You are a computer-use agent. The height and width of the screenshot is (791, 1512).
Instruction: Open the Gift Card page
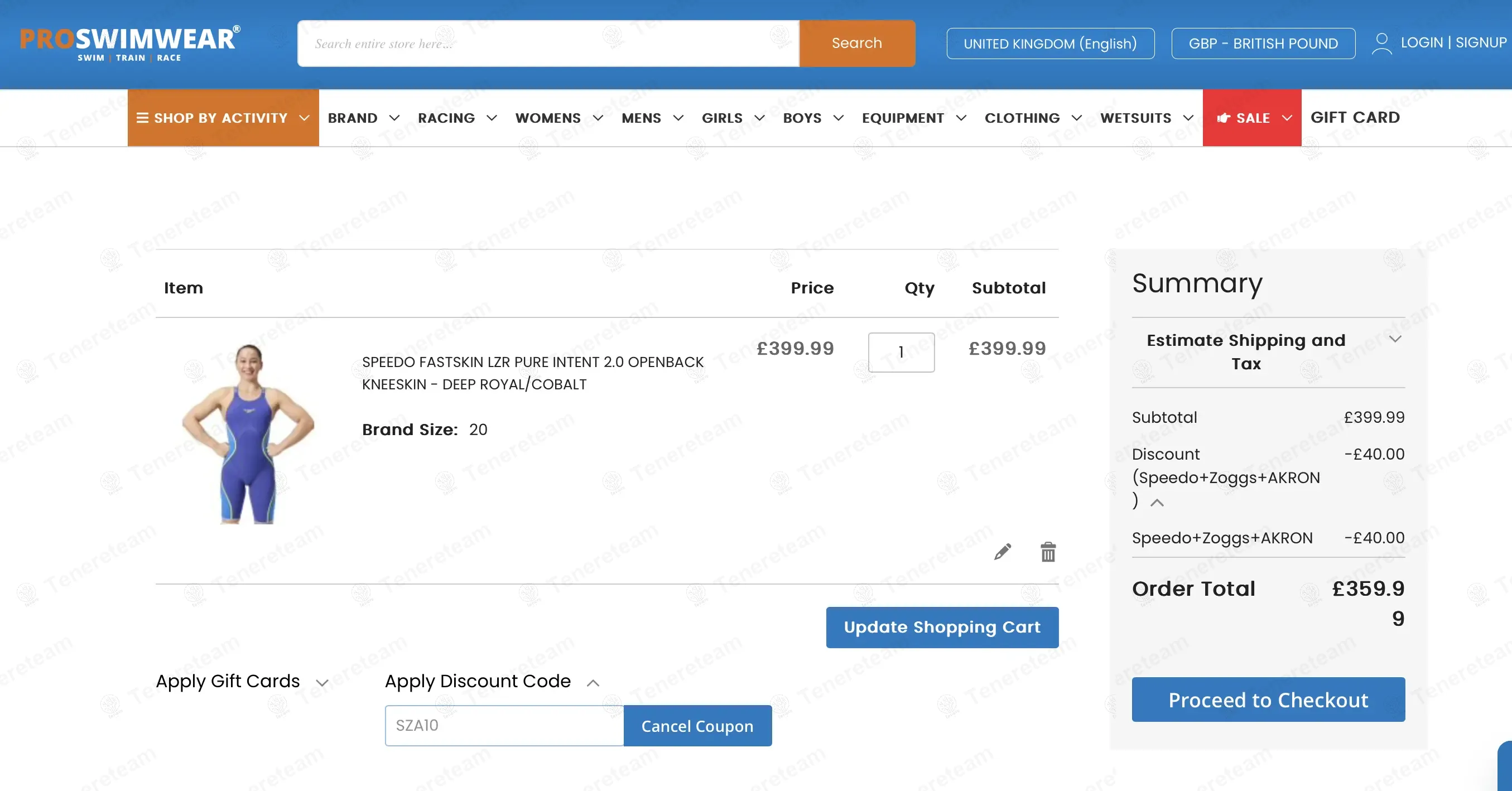1355,117
